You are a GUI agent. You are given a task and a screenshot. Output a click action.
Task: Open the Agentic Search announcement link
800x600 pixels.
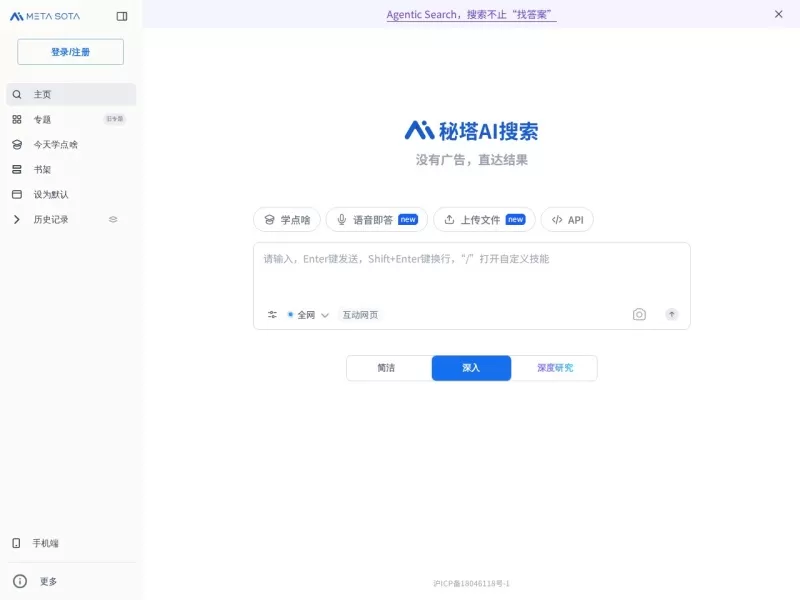pyautogui.click(x=470, y=14)
